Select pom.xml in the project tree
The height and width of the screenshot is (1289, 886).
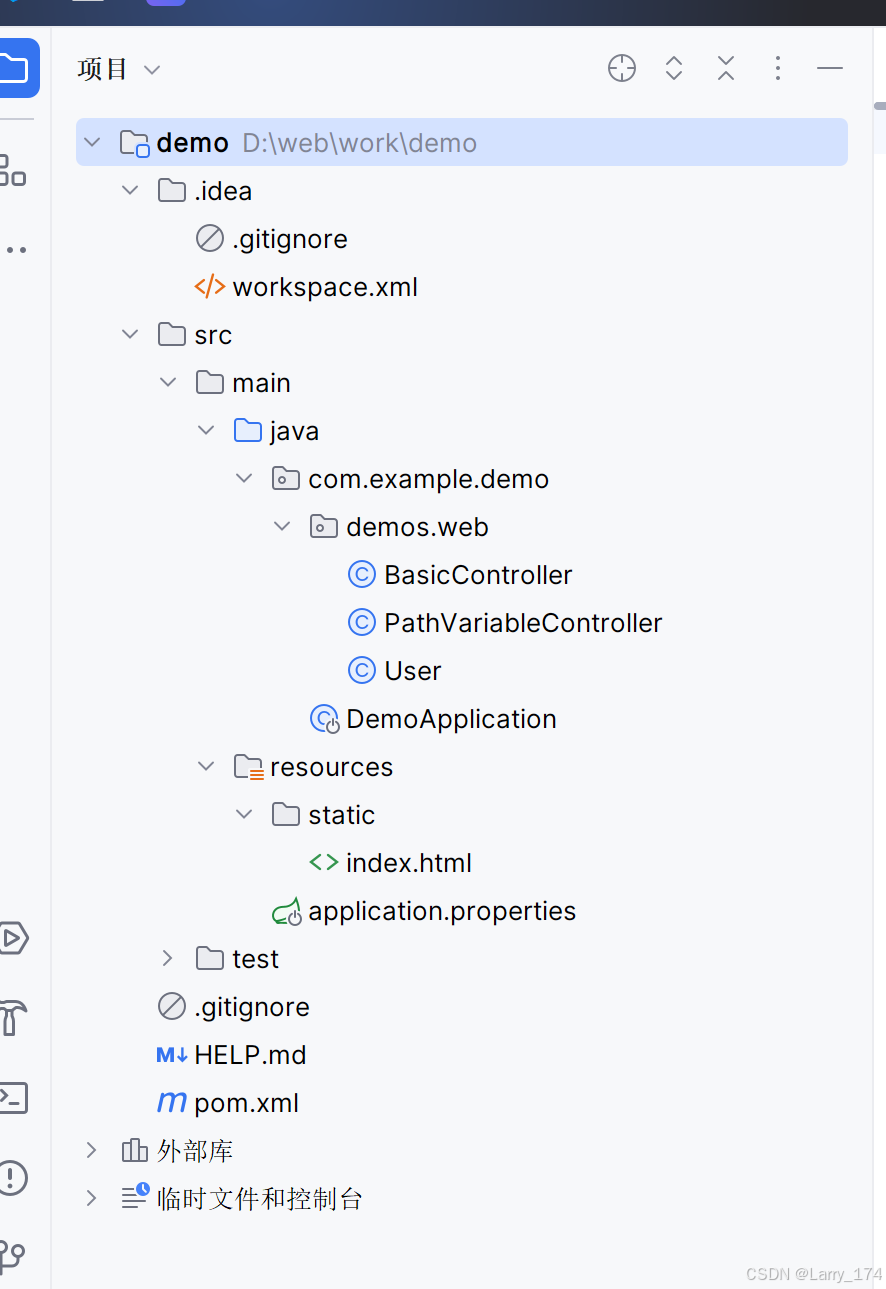(x=246, y=1103)
